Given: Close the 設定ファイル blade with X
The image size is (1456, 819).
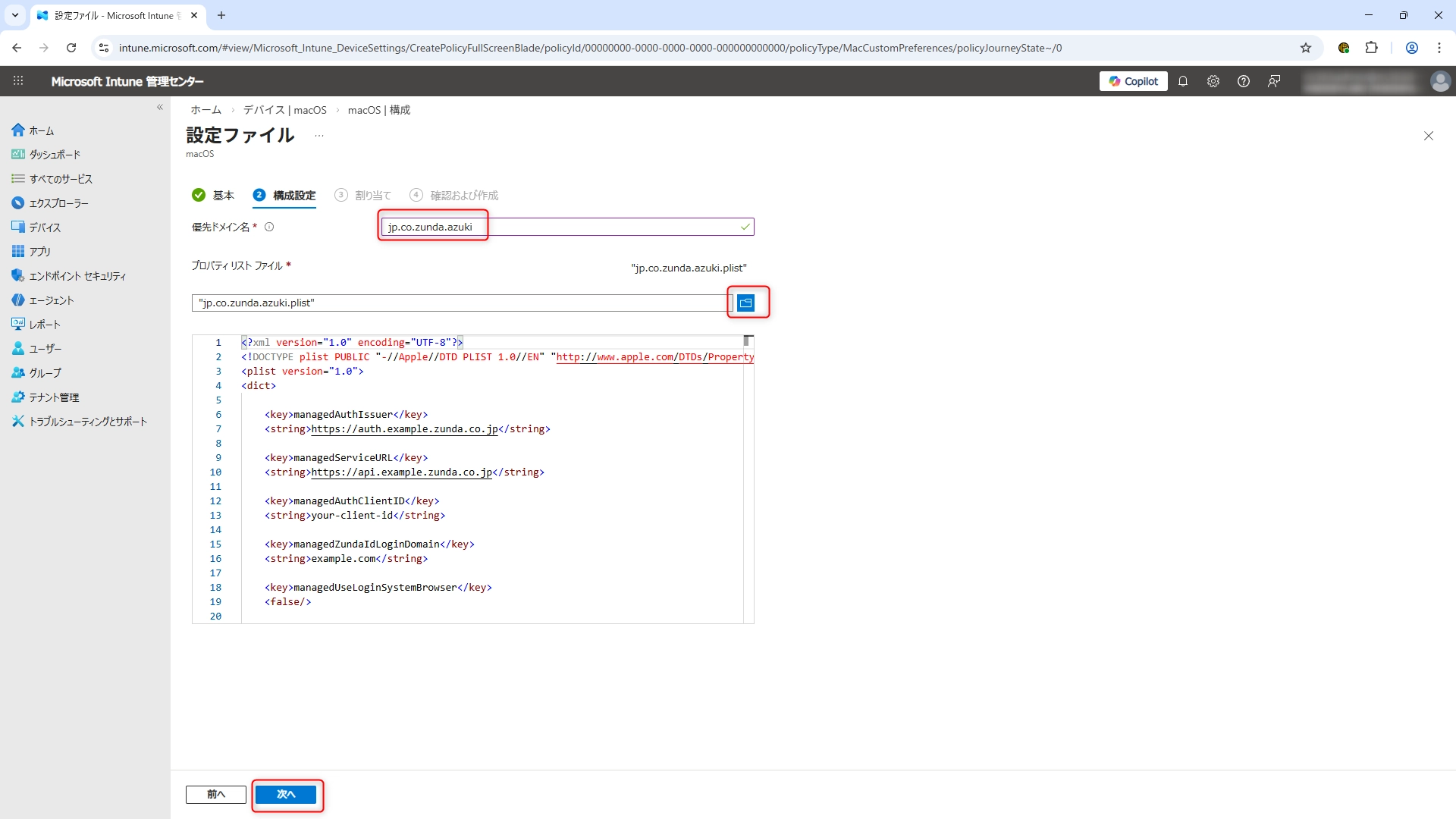Looking at the screenshot, I should click(1429, 136).
